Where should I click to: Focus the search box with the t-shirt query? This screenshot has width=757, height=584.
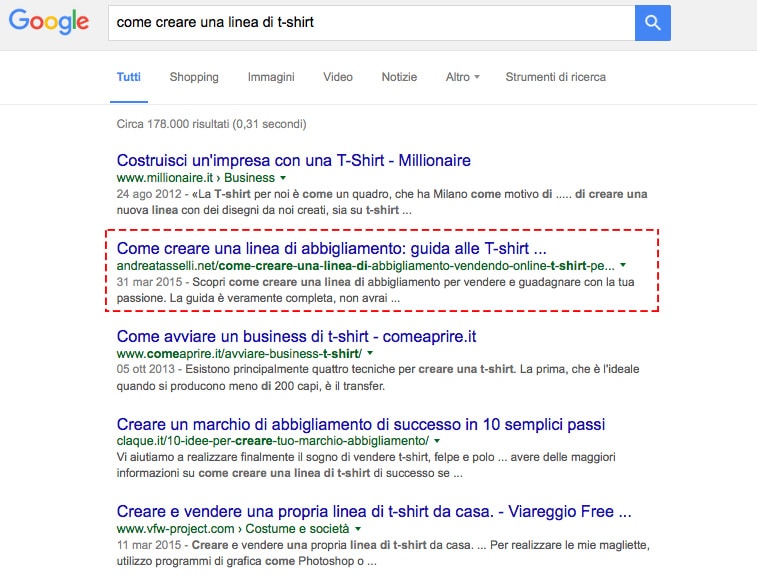[x=371, y=23]
